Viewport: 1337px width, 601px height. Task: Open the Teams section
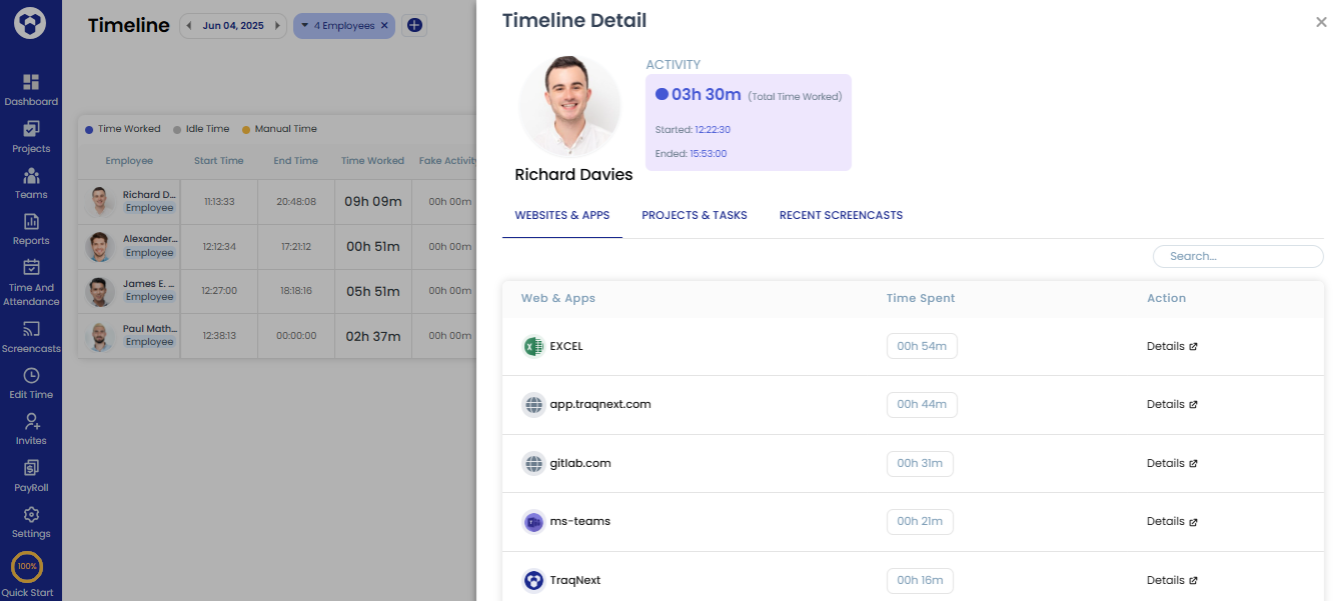(31, 184)
